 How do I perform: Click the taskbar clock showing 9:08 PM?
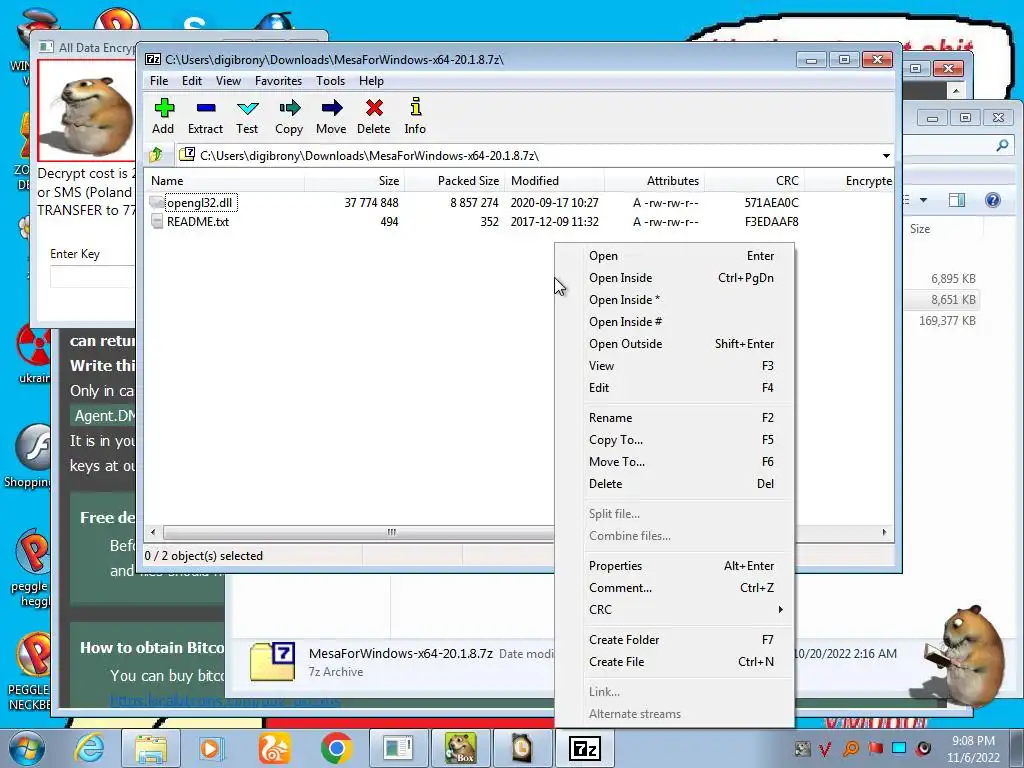click(x=973, y=748)
